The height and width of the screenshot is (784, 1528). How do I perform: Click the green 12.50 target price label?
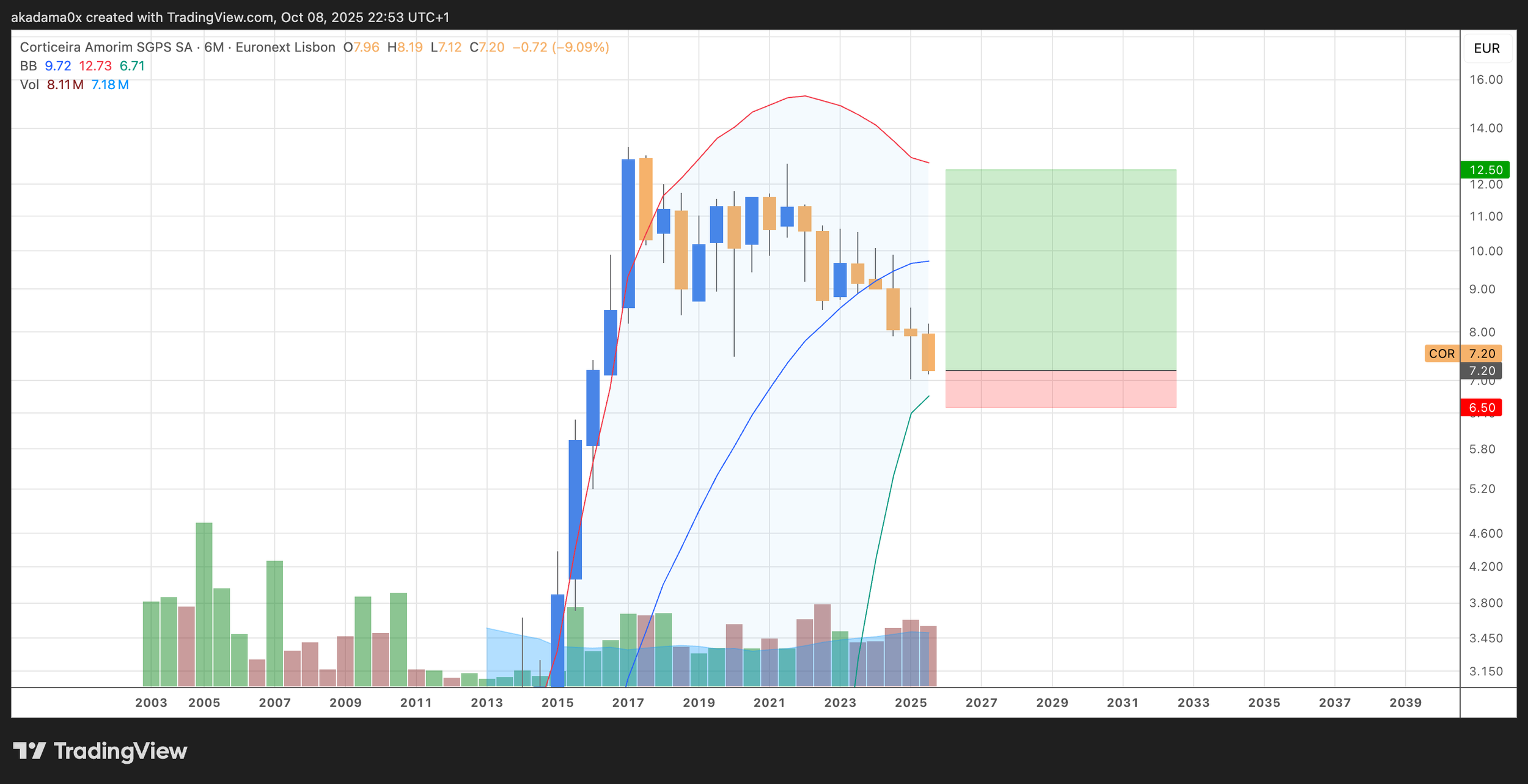click(x=1485, y=170)
